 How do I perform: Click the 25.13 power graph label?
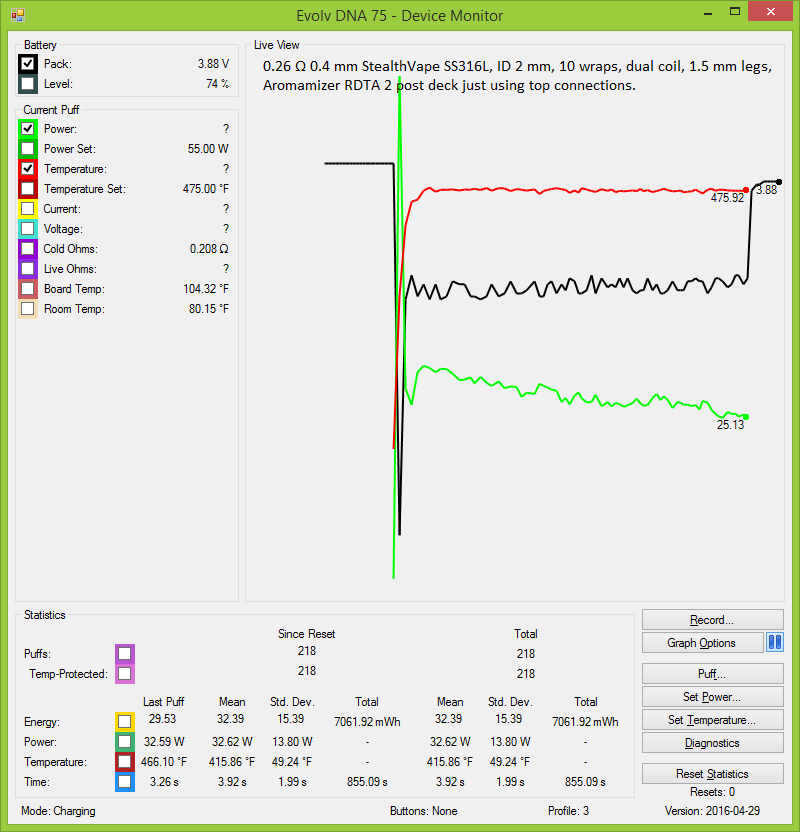click(x=731, y=425)
